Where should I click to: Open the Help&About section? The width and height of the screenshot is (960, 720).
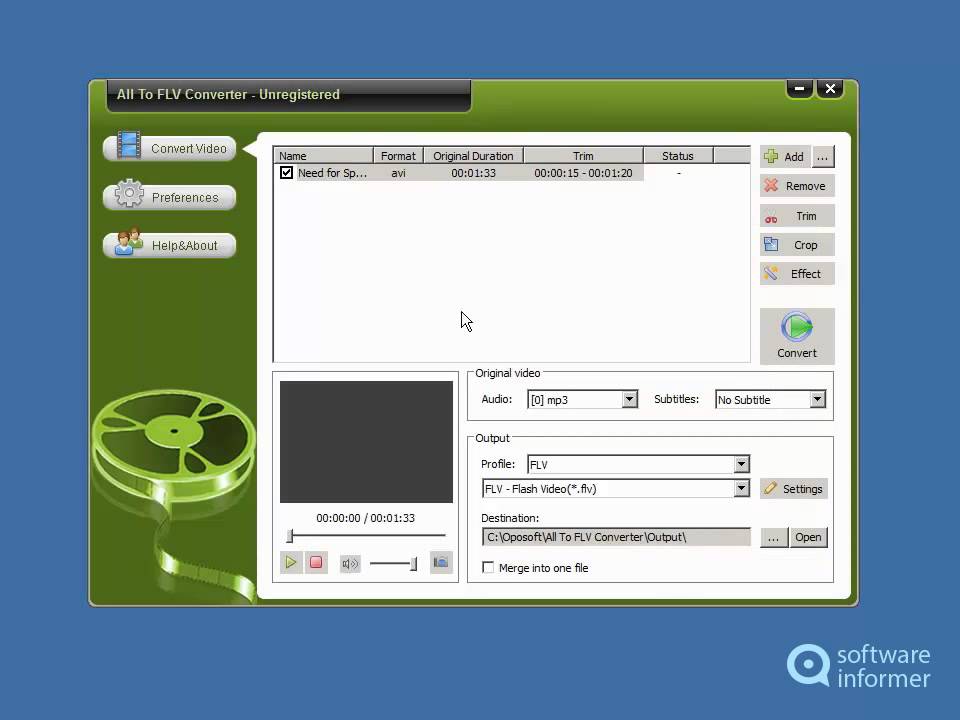tap(170, 245)
